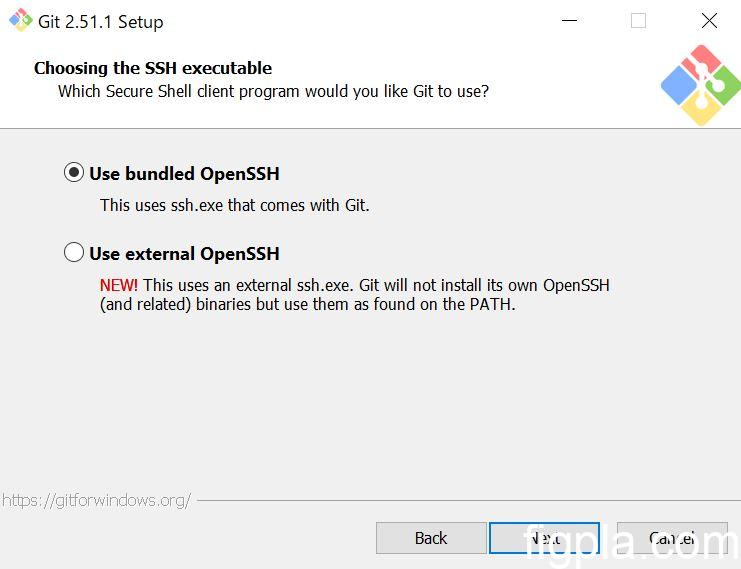Close the Git Setup window
Image resolution: width=741 pixels, height=569 pixels.
709,21
